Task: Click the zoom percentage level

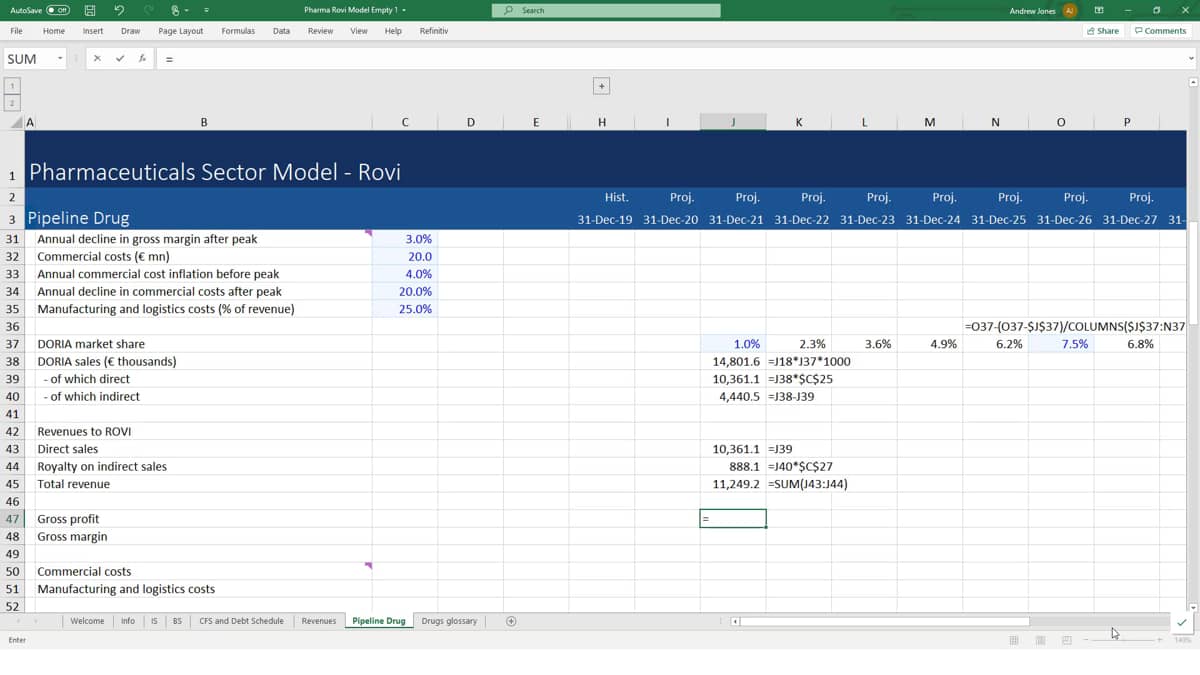Action: [x=1182, y=640]
